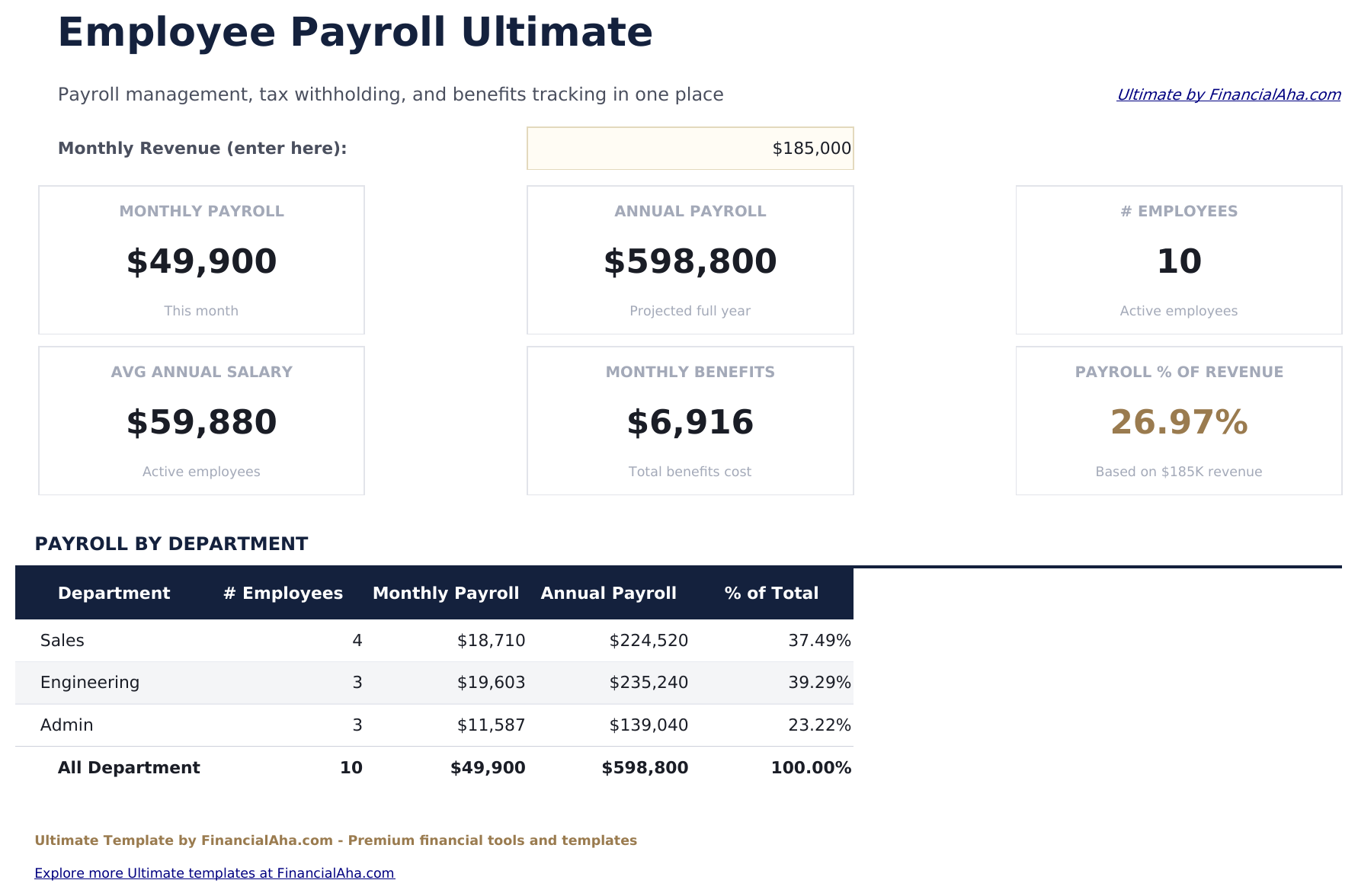Select the Monthly Payroll summary card

tap(201, 260)
